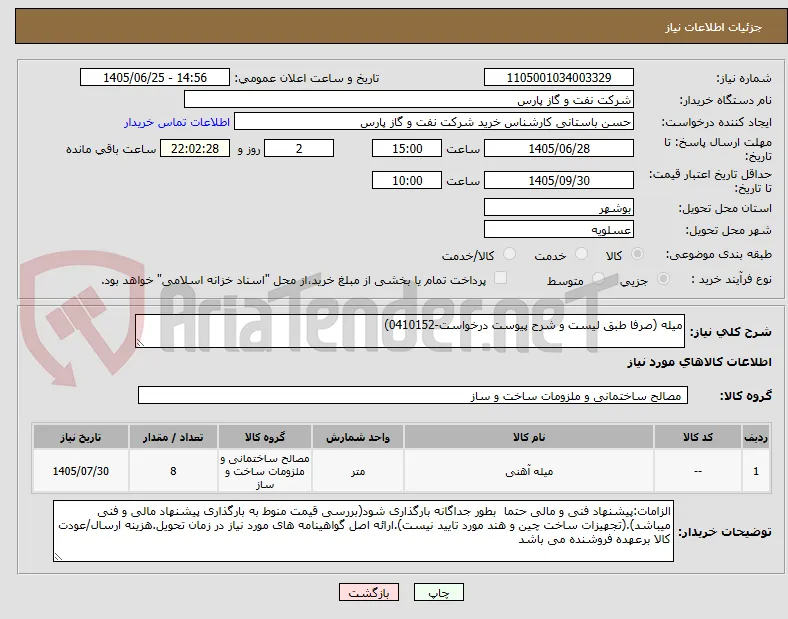Click the row number cell 1
This screenshot has height=619, width=788.
click(756, 471)
